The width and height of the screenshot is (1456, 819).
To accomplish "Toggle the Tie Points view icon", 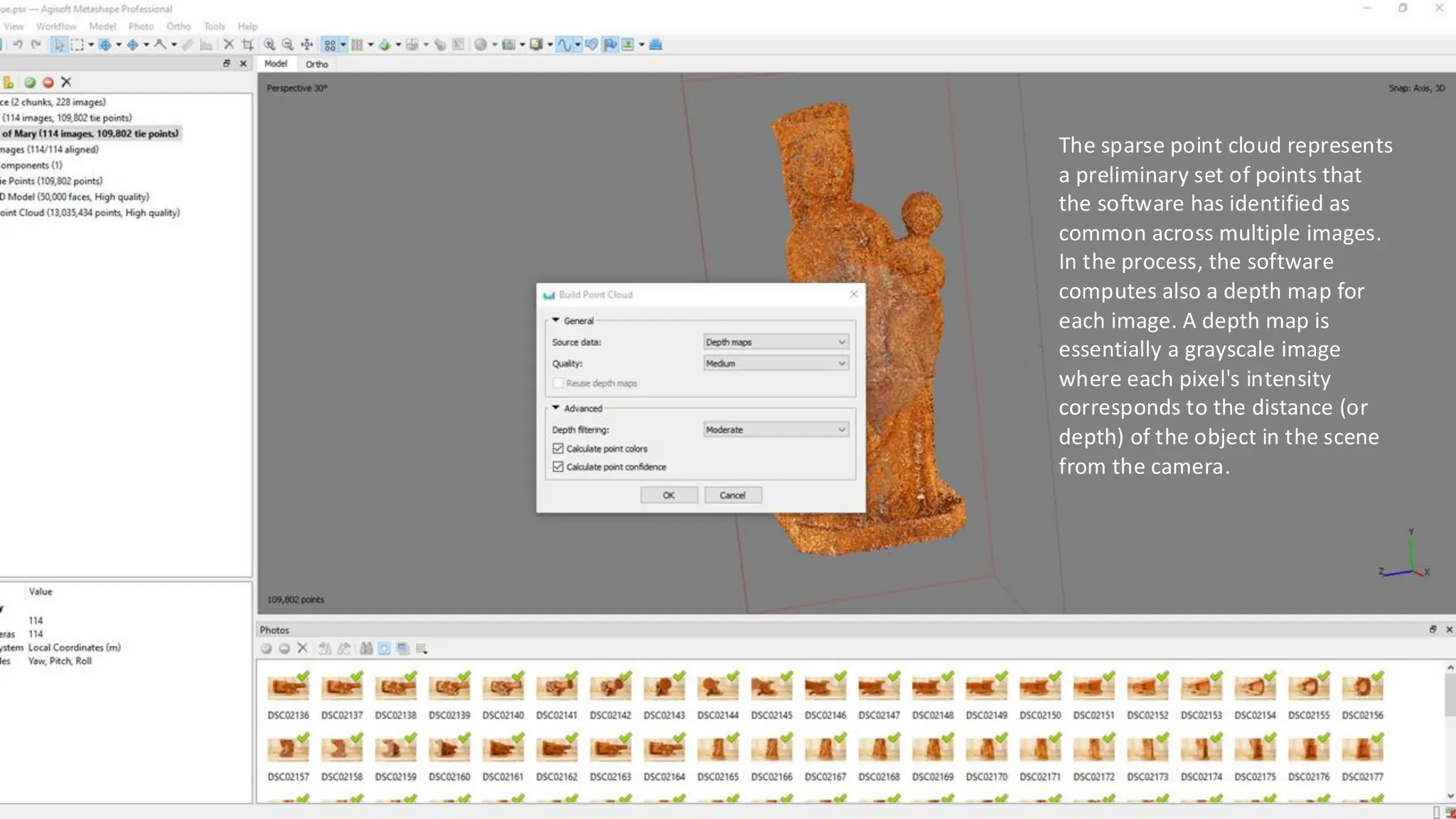I will click(x=329, y=45).
